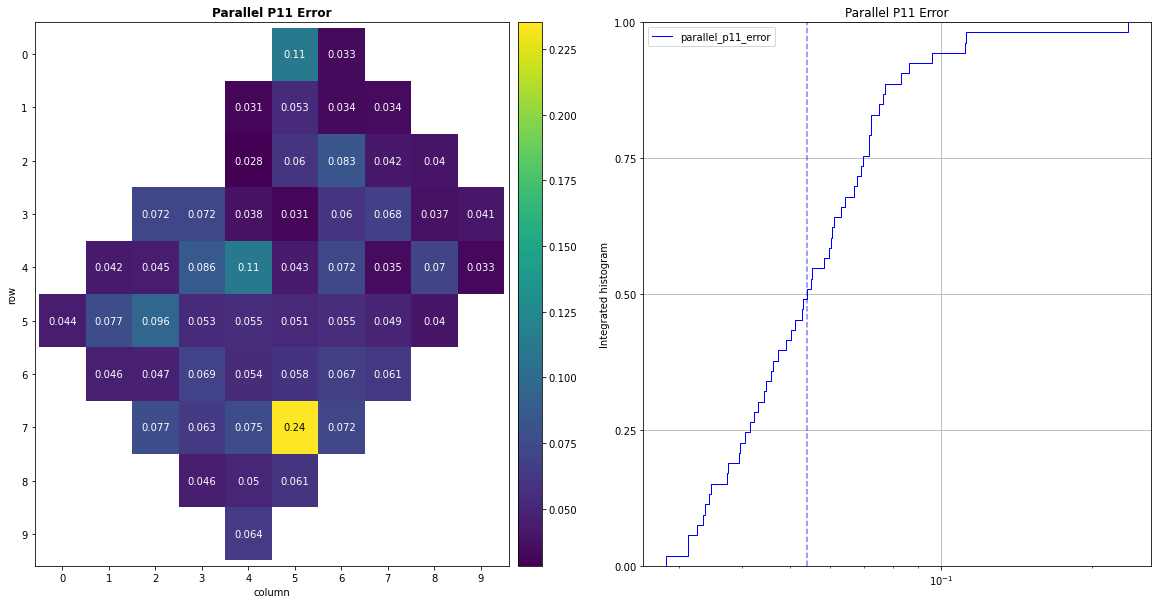Select the 0.11 cell in row 0

294,54
